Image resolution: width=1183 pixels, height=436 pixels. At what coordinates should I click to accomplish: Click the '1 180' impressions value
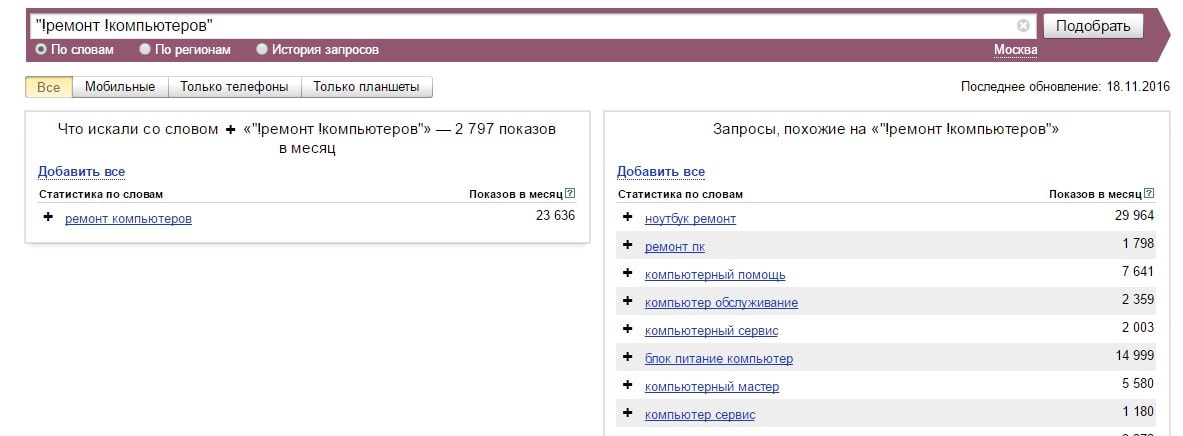click(1138, 411)
